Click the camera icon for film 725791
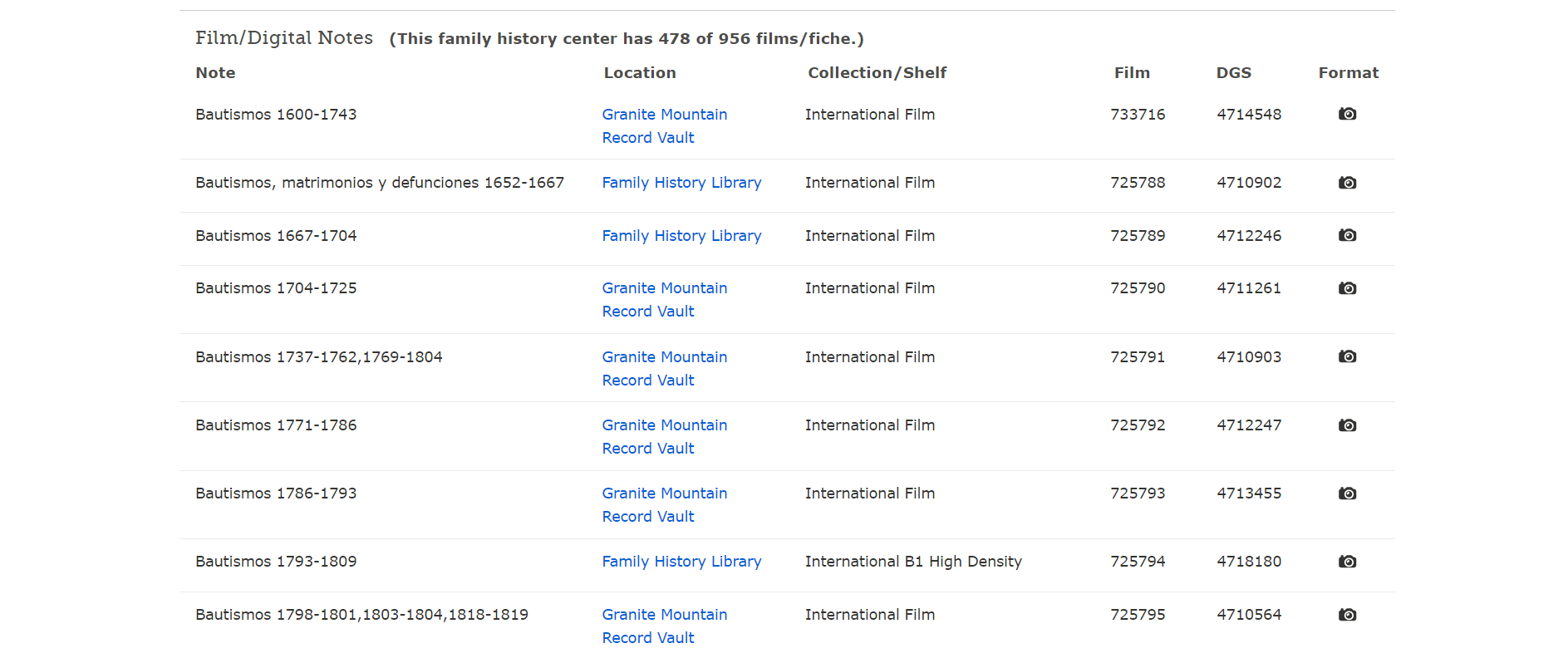This screenshot has width=1568, height=658. (x=1347, y=356)
